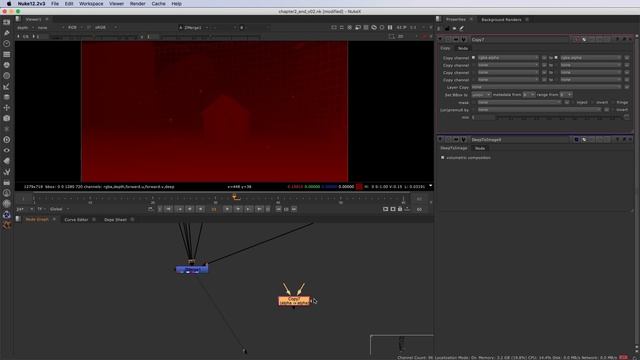
Task: Open the Time nodes toolbar menu
Action: (7, 43)
